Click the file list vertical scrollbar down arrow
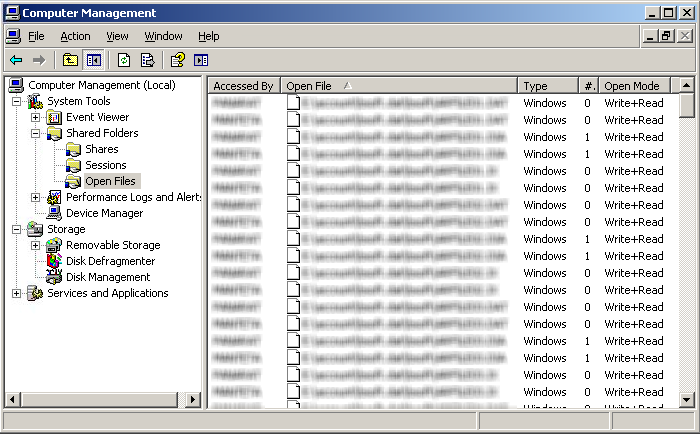700x434 pixels. coord(687,400)
